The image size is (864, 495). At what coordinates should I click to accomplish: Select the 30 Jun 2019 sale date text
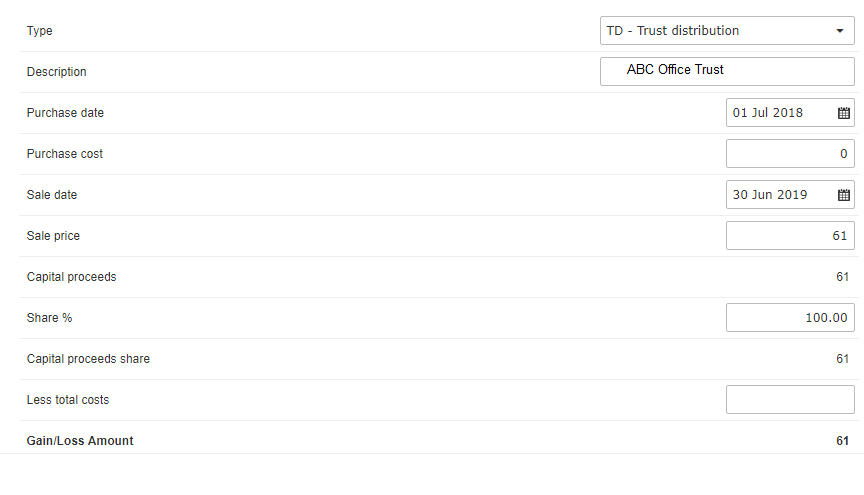pyautogui.click(x=770, y=195)
